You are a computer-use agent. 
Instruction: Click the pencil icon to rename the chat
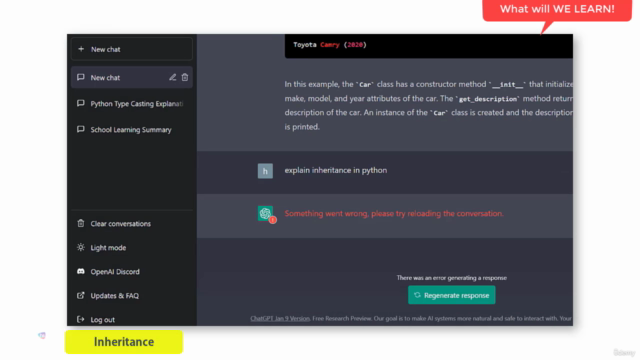[x=173, y=77]
